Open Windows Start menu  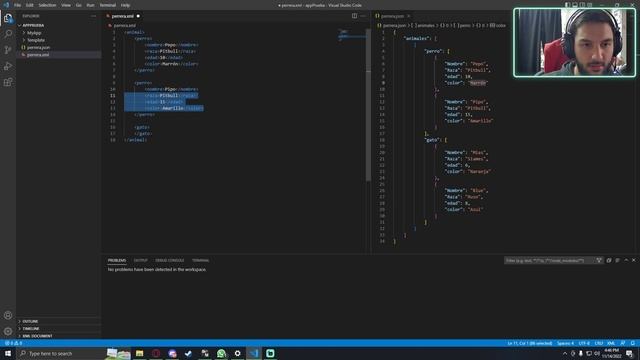point(8,353)
